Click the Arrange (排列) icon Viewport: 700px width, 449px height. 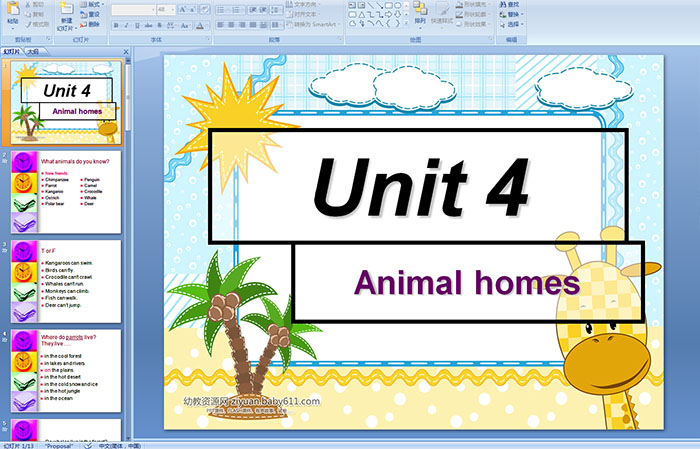420,9
